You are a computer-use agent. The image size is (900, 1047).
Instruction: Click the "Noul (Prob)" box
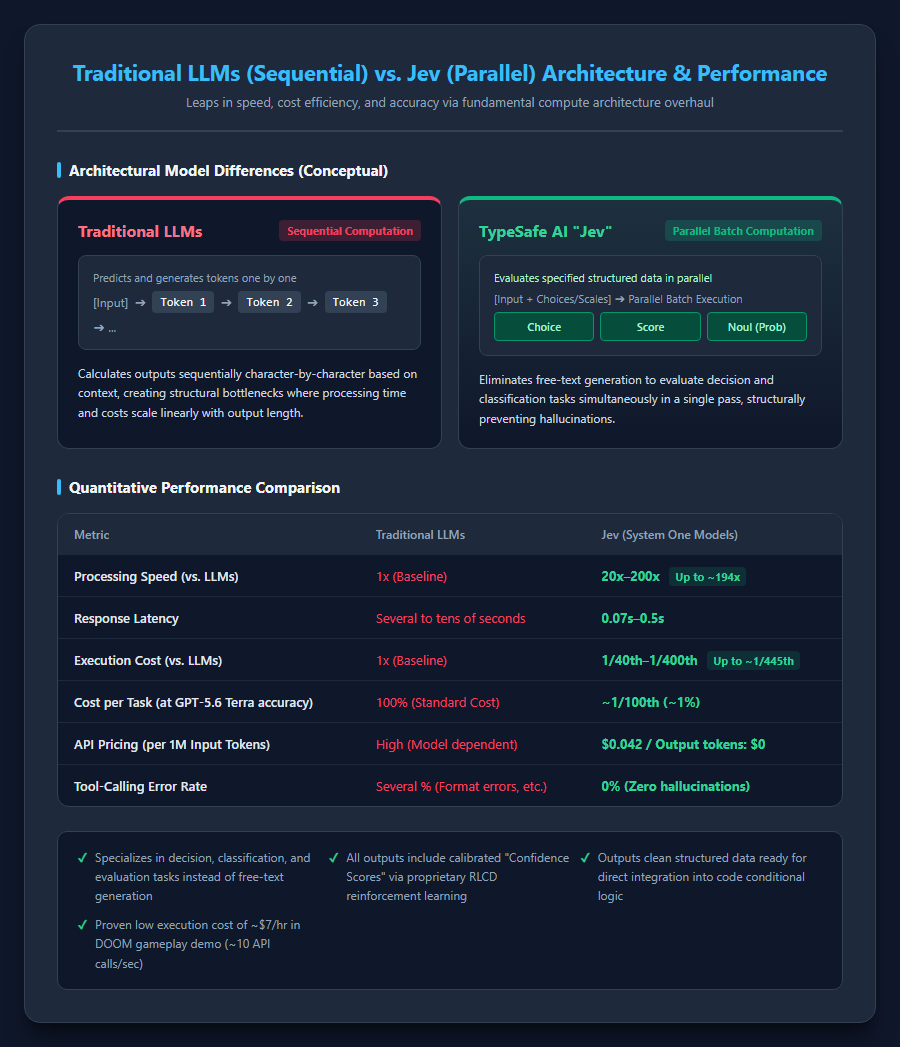756,327
